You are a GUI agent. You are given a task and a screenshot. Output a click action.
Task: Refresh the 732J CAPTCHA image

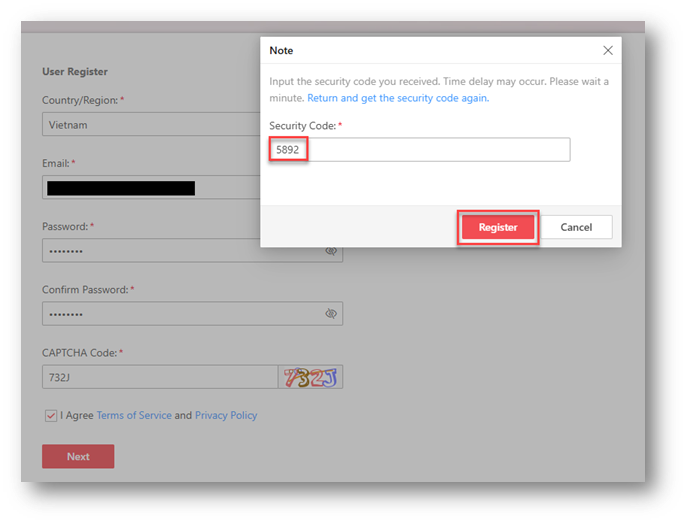[311, 377]
